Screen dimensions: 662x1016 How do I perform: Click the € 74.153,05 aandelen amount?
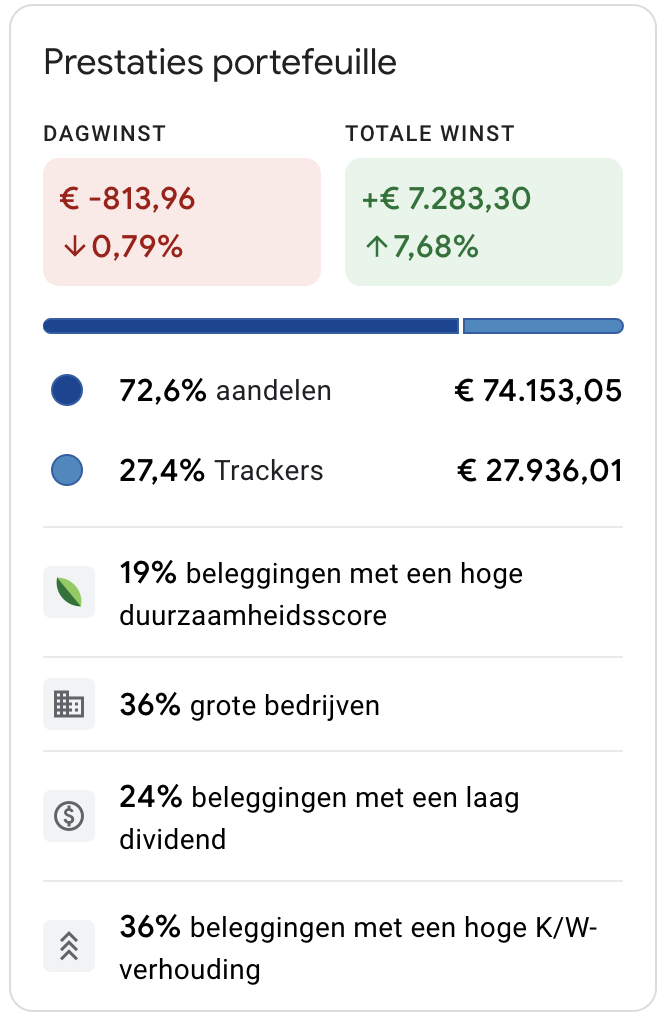pos(538,391)
